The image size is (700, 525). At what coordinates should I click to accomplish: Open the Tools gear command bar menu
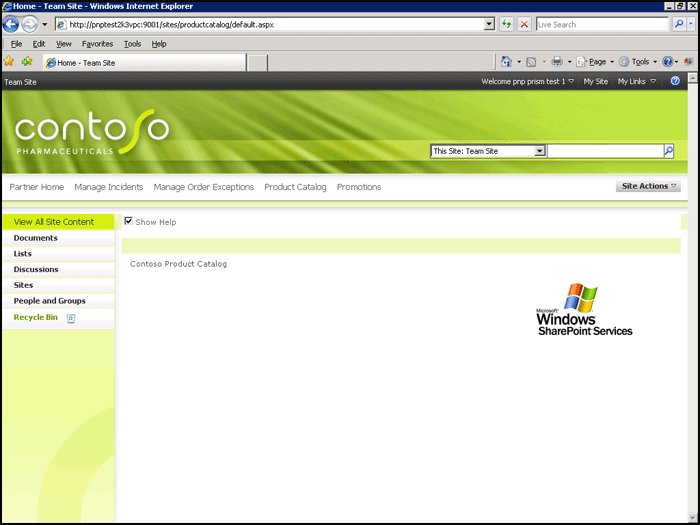638,62
